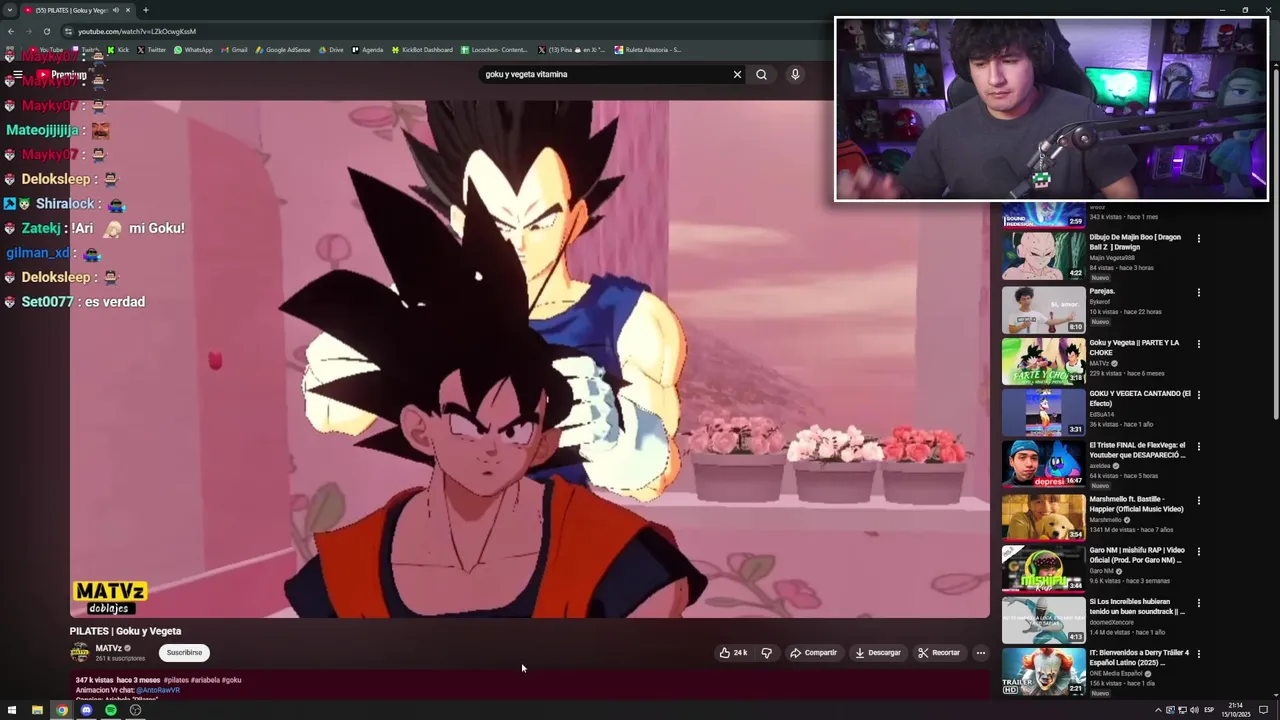Open the OBS Studio taskbar icon

(x=136, y=710)
